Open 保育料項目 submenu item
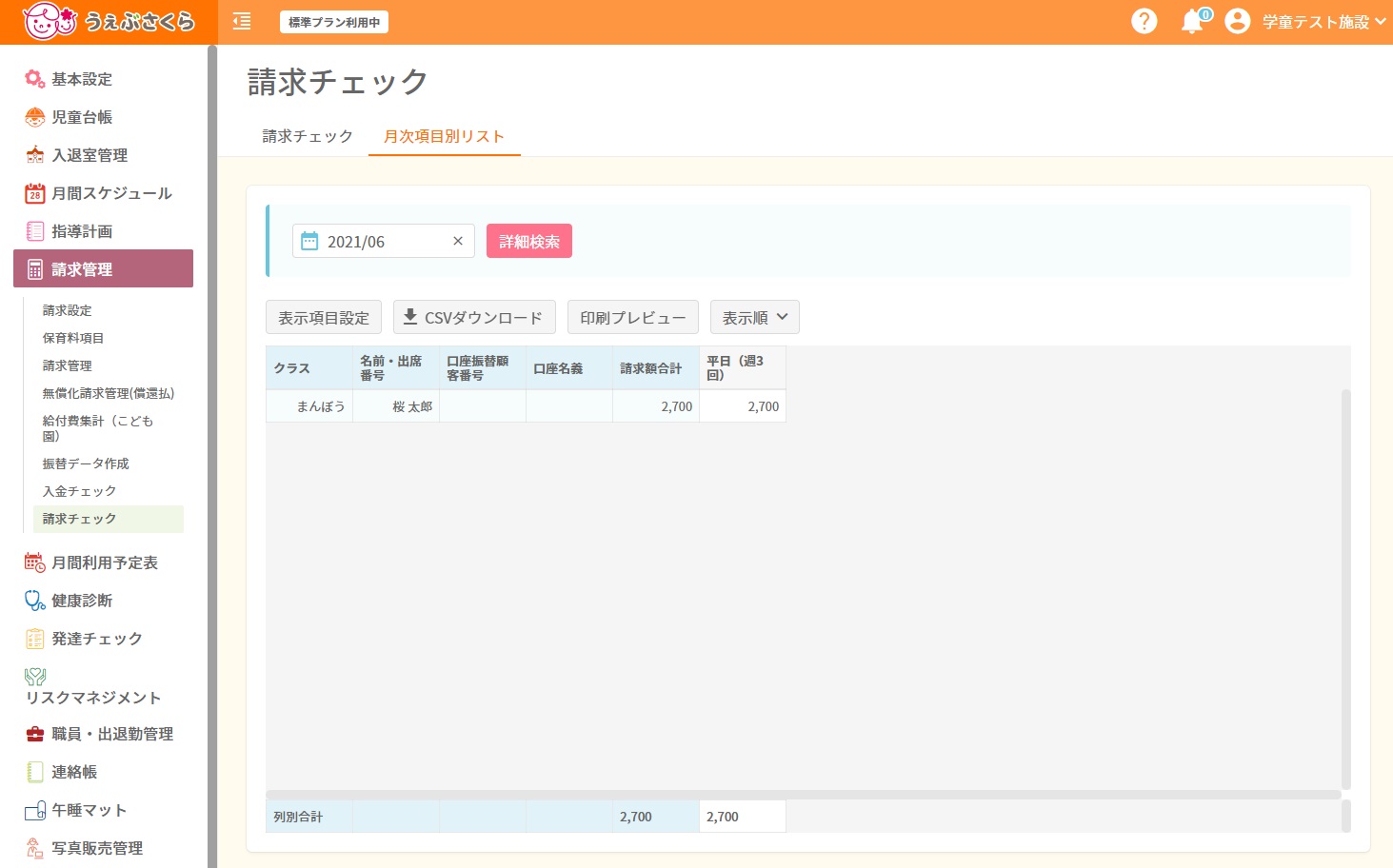This screenshot has width=1393, height=868. click(x=73, y=338)
